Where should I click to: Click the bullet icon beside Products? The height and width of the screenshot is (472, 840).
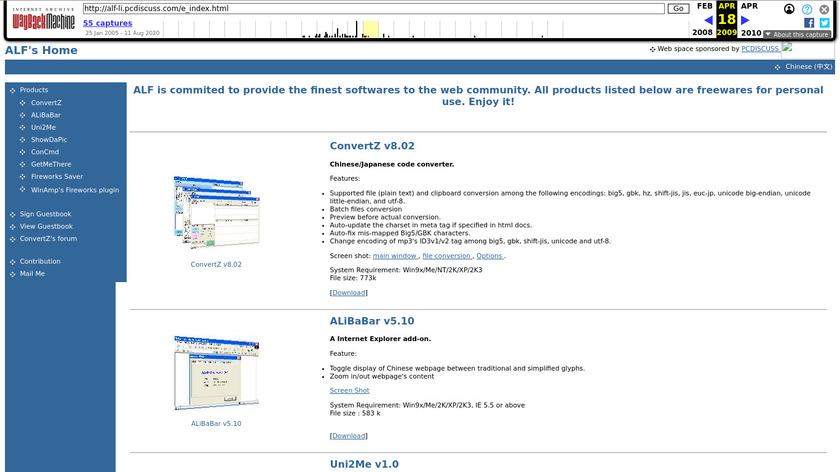click(12, 91)
